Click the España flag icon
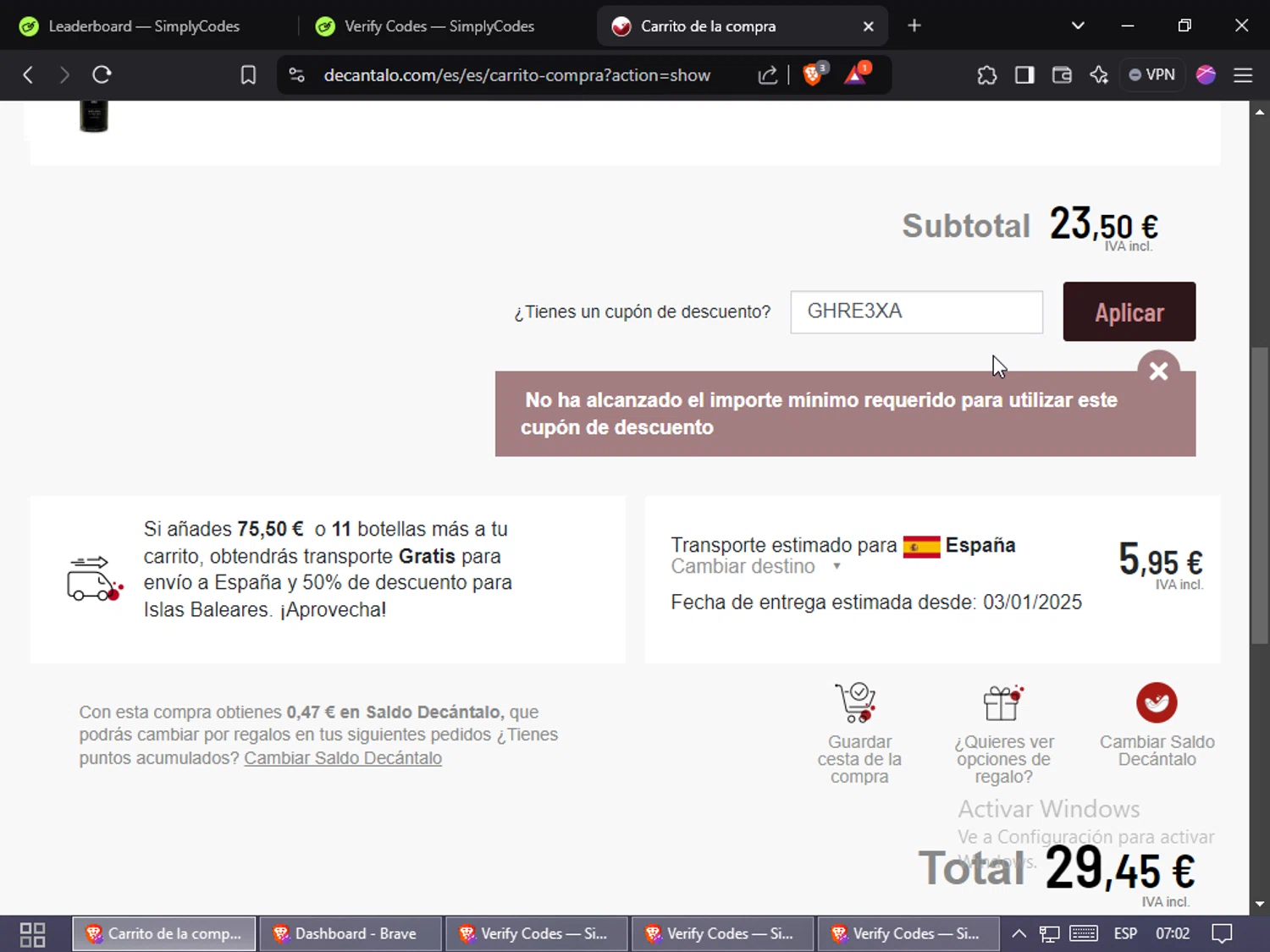Screen dimensions: 1270x952 [921, 547]
